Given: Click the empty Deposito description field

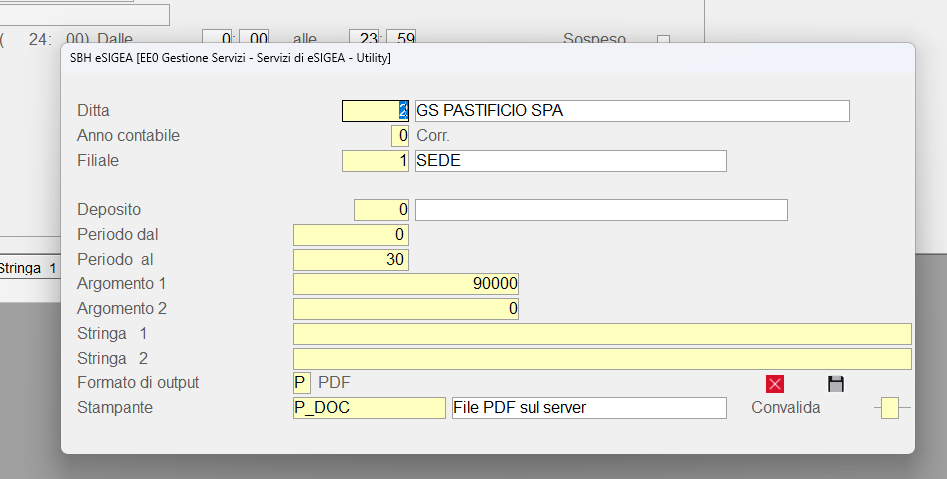Looking at the screenshot, I should click(600, 210).
